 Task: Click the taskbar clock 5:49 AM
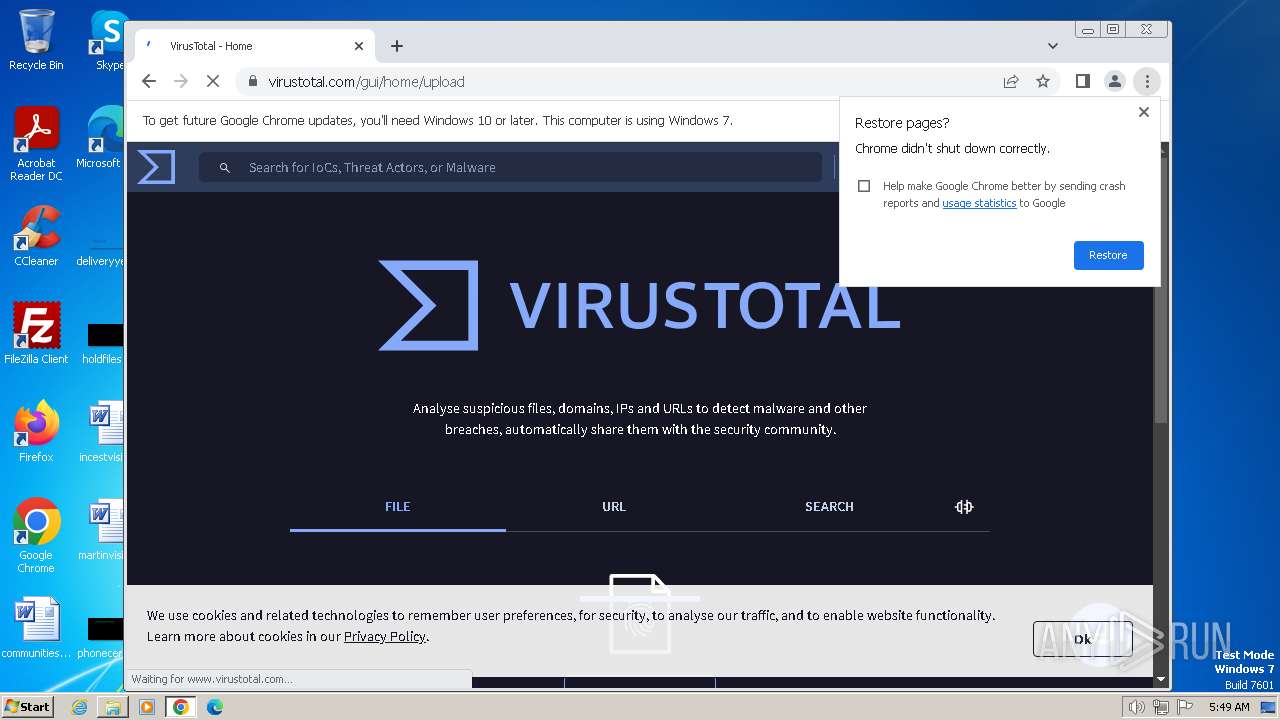pos(1229,707)
